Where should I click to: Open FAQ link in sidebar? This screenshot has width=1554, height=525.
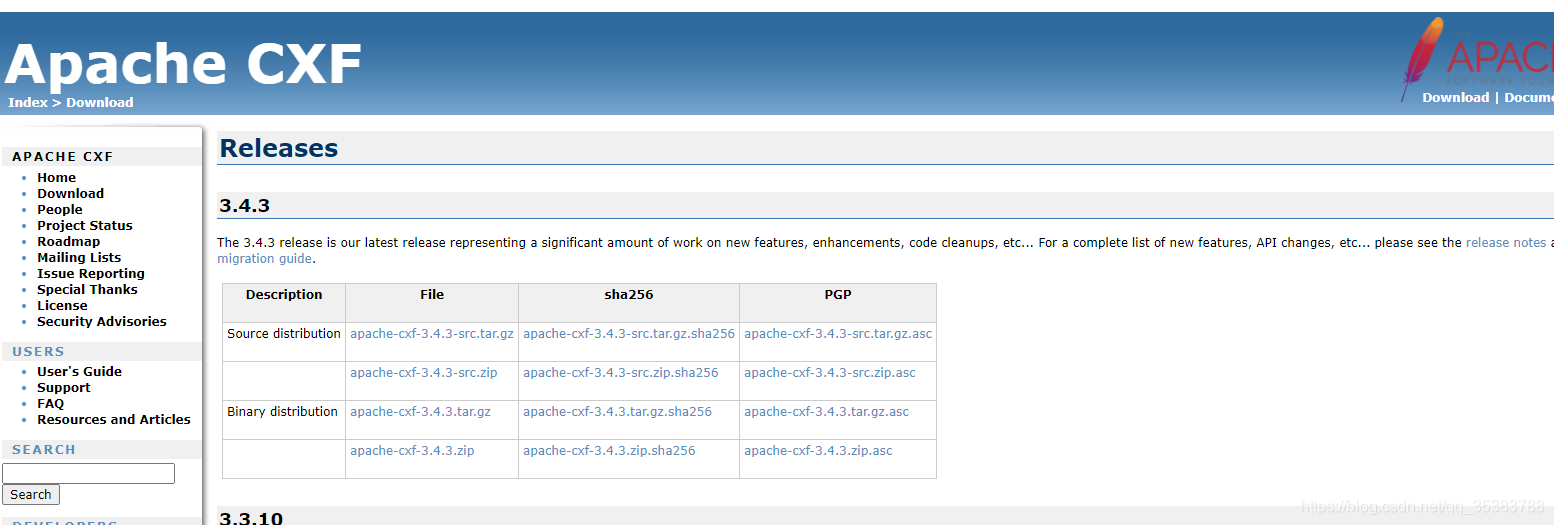pyautogui.click(x=50, y=403)
